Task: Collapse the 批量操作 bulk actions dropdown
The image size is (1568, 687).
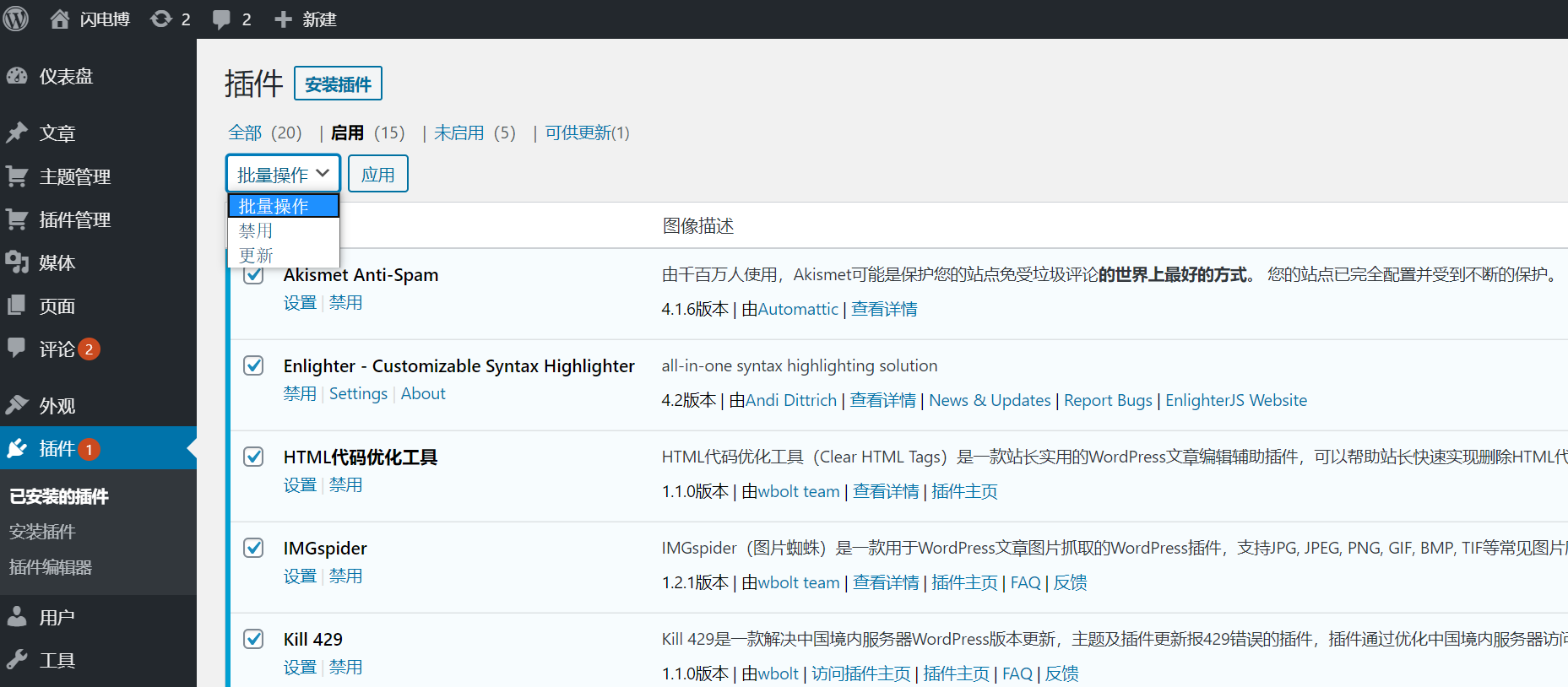Action: click(x=283, y=174)
